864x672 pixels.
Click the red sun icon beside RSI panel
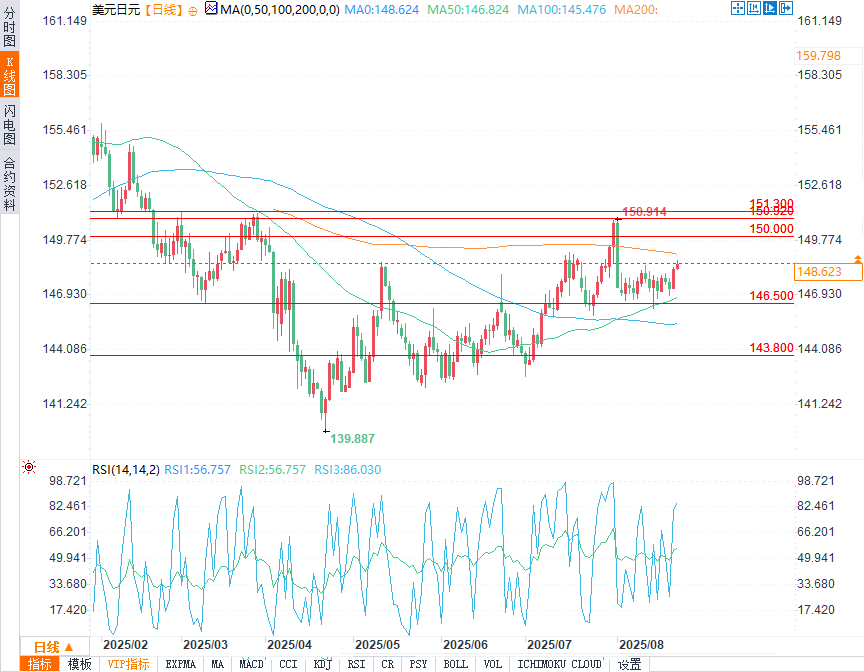[x=29, y=468]
